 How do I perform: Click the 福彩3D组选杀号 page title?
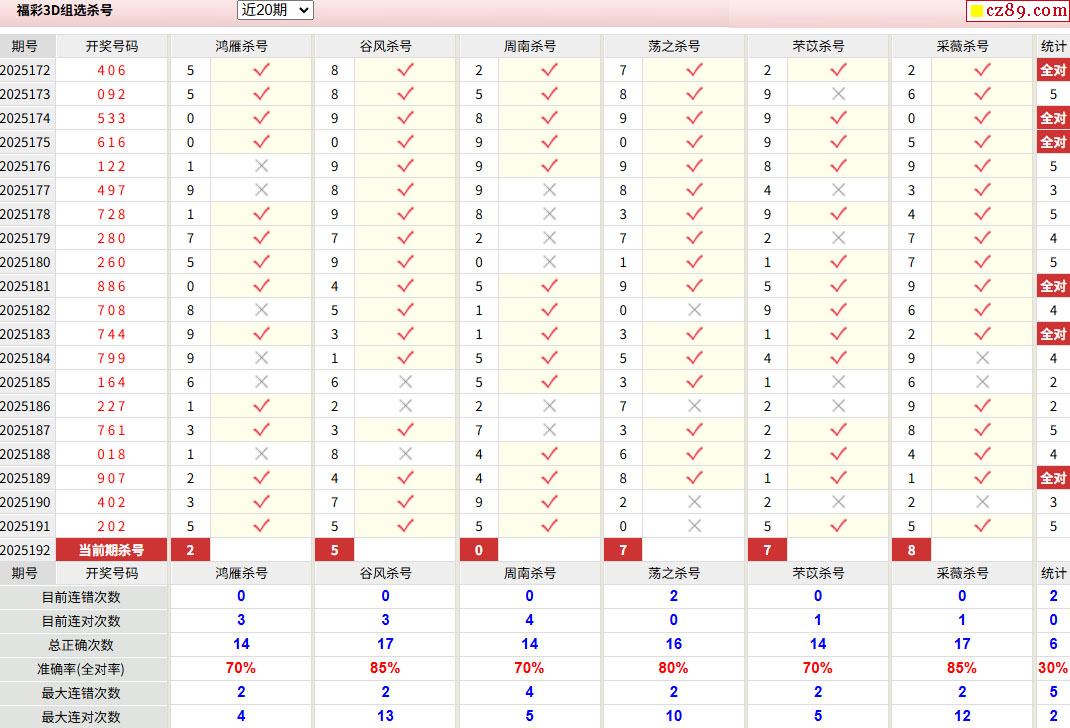tap(64, 10)
